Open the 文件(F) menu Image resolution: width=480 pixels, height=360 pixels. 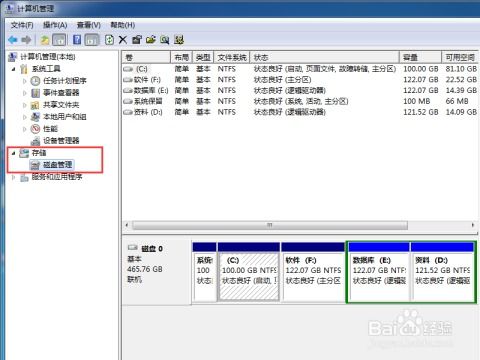(22, 25)
